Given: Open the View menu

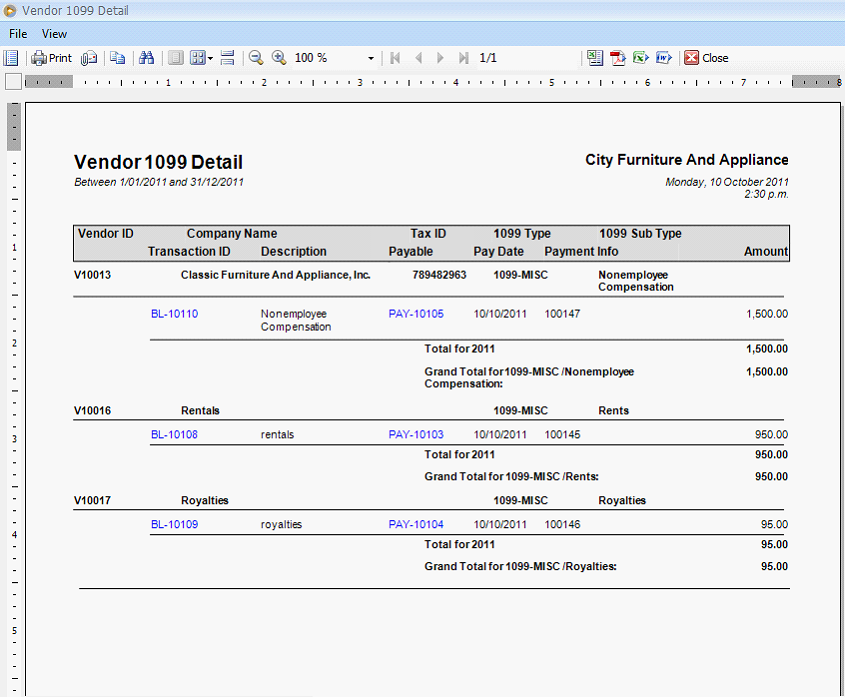Looking at the screenshot, I should pyautogui.click(x=54, y=34).
